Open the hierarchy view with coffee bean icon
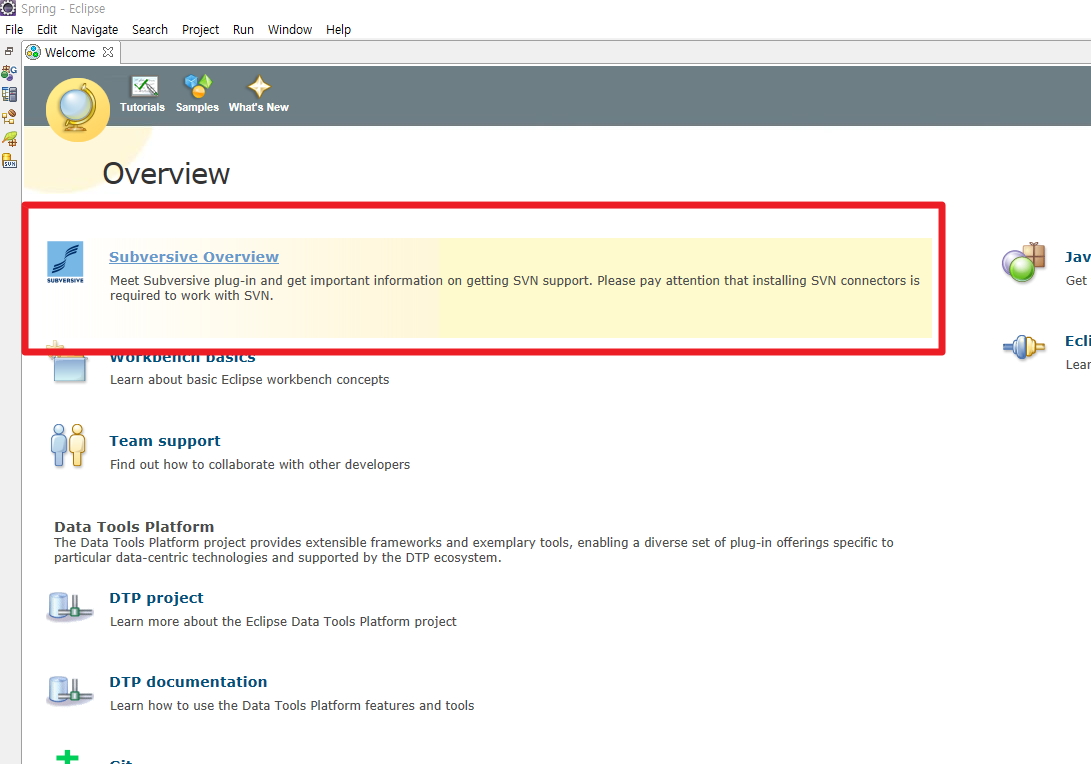Image resolution: width=1091 pixels, height=764 pixels. pos(9,117)
